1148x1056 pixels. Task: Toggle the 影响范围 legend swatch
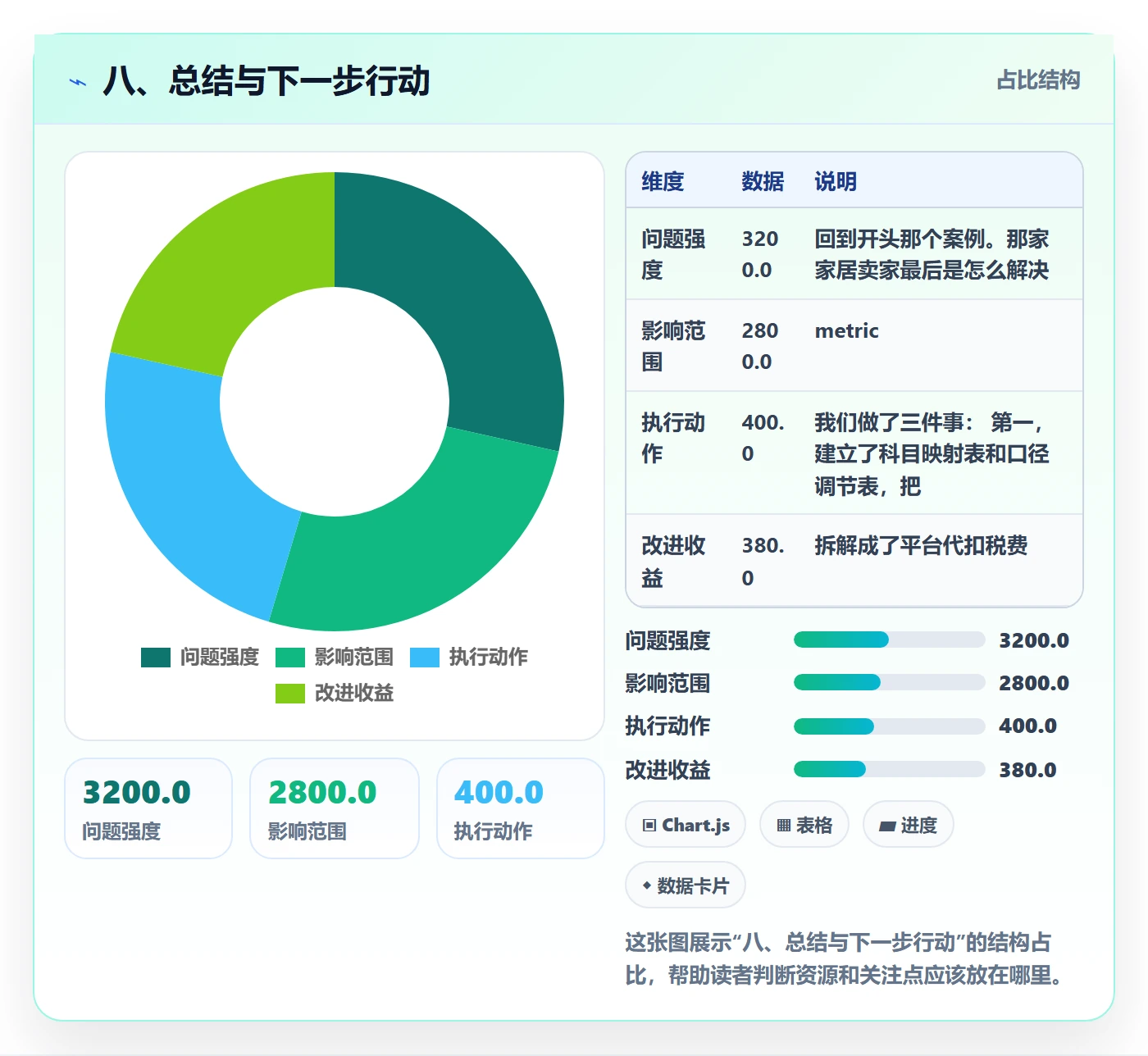[x=290, y=658]
